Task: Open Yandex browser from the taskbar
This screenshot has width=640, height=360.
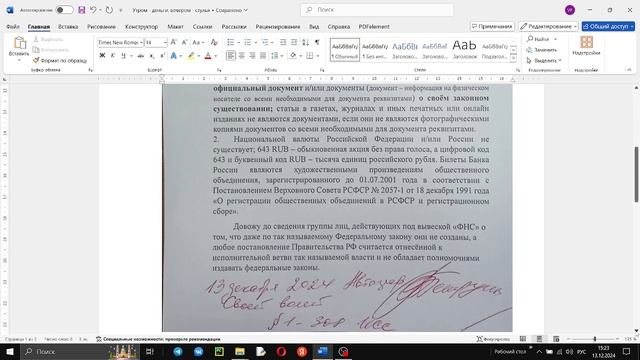Action: pos(302,351)
